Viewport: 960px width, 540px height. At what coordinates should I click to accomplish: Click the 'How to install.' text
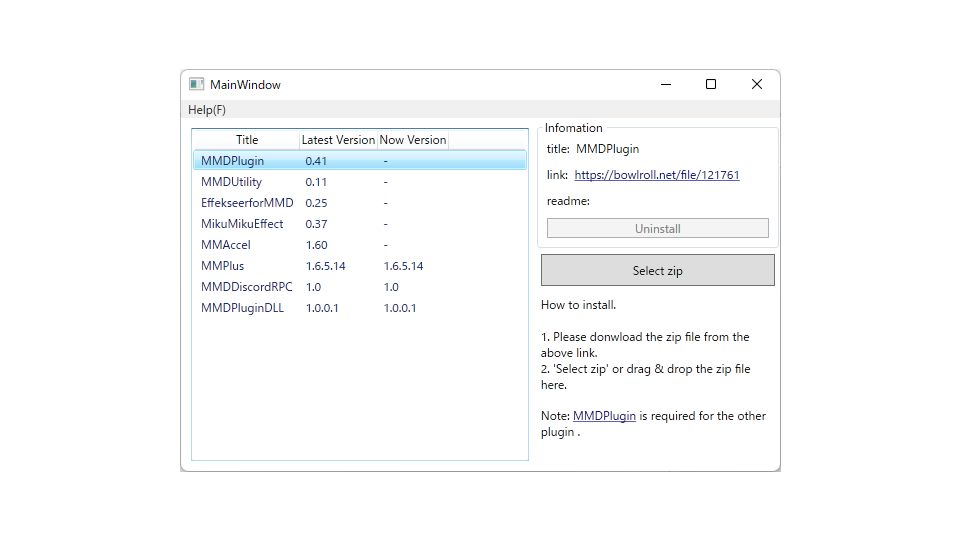point(579,305)
